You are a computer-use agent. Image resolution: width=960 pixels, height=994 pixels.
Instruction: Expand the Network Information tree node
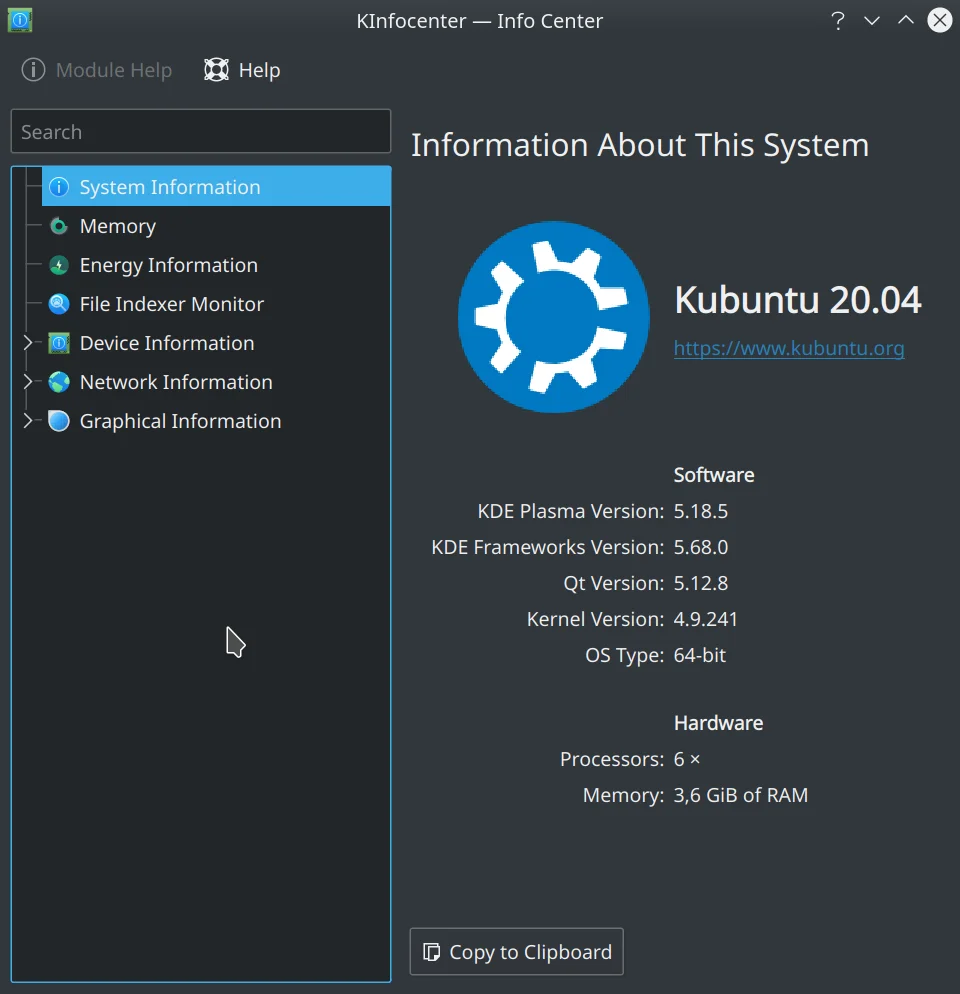tap(27, 382)
